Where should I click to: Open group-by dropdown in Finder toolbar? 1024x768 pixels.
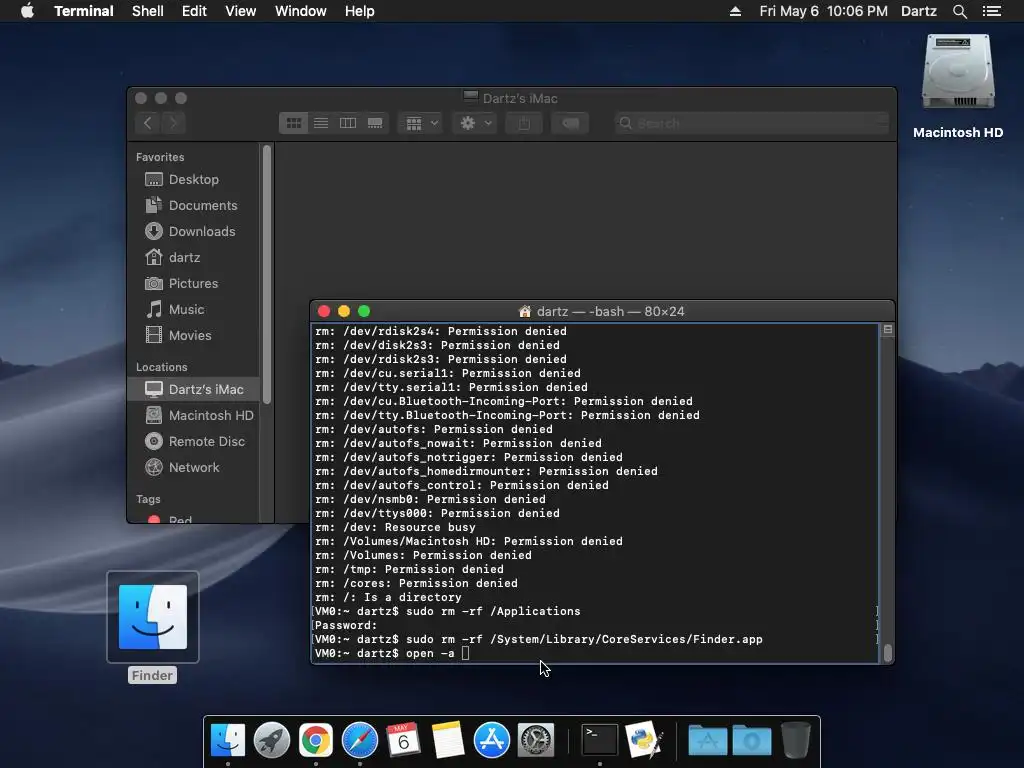(x=421, y=123)
